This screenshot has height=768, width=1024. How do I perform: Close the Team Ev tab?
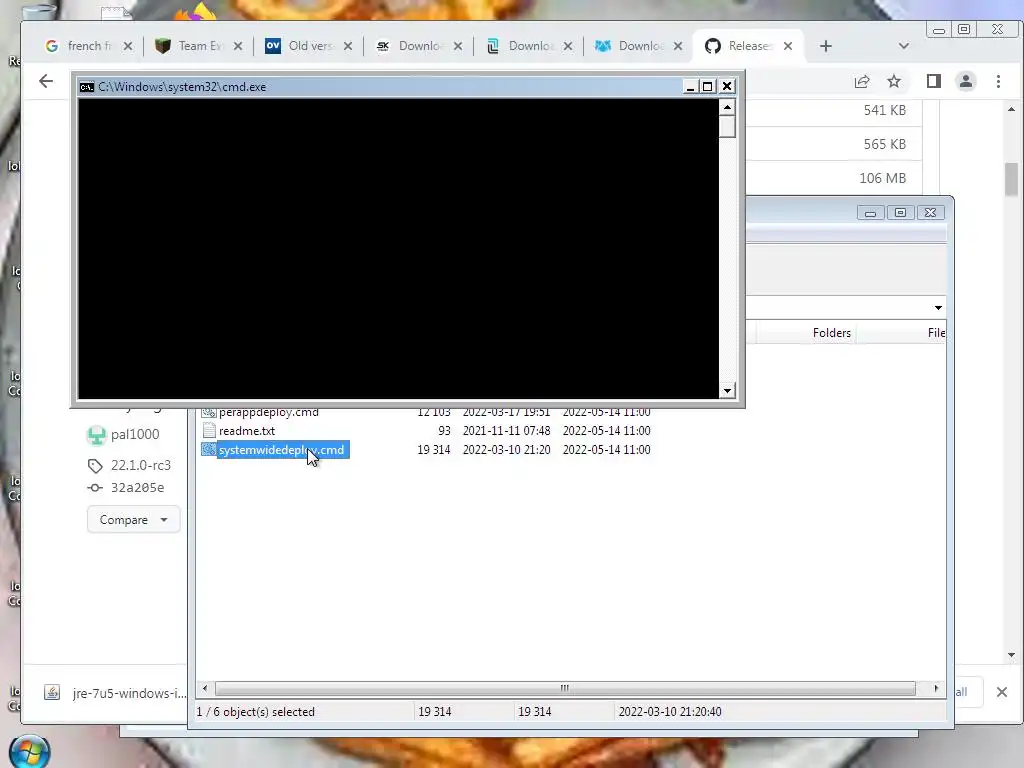point(238,46)
